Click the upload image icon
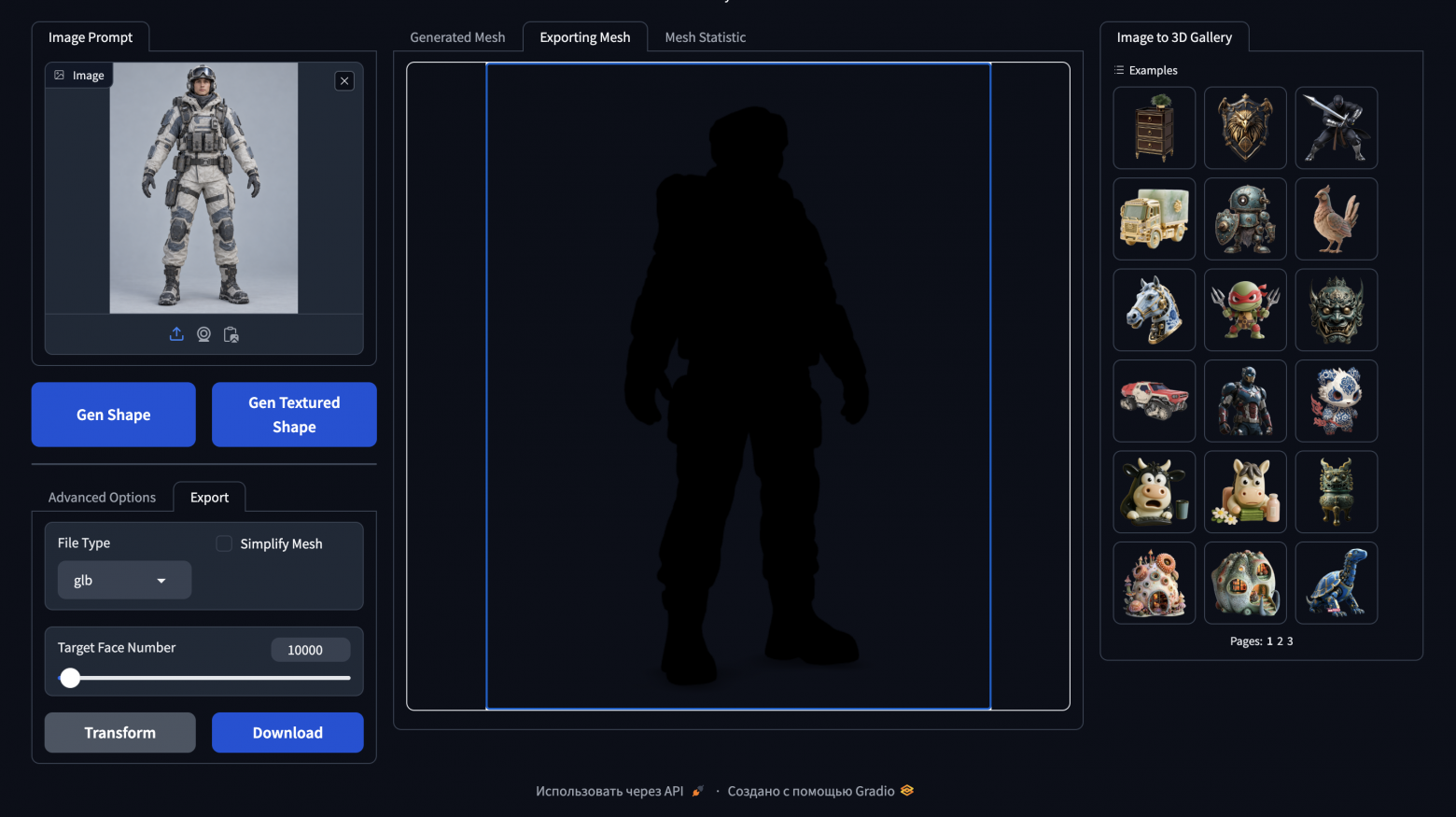The width and height of the screenshot is (1456, 817). [x=176, y=334]
